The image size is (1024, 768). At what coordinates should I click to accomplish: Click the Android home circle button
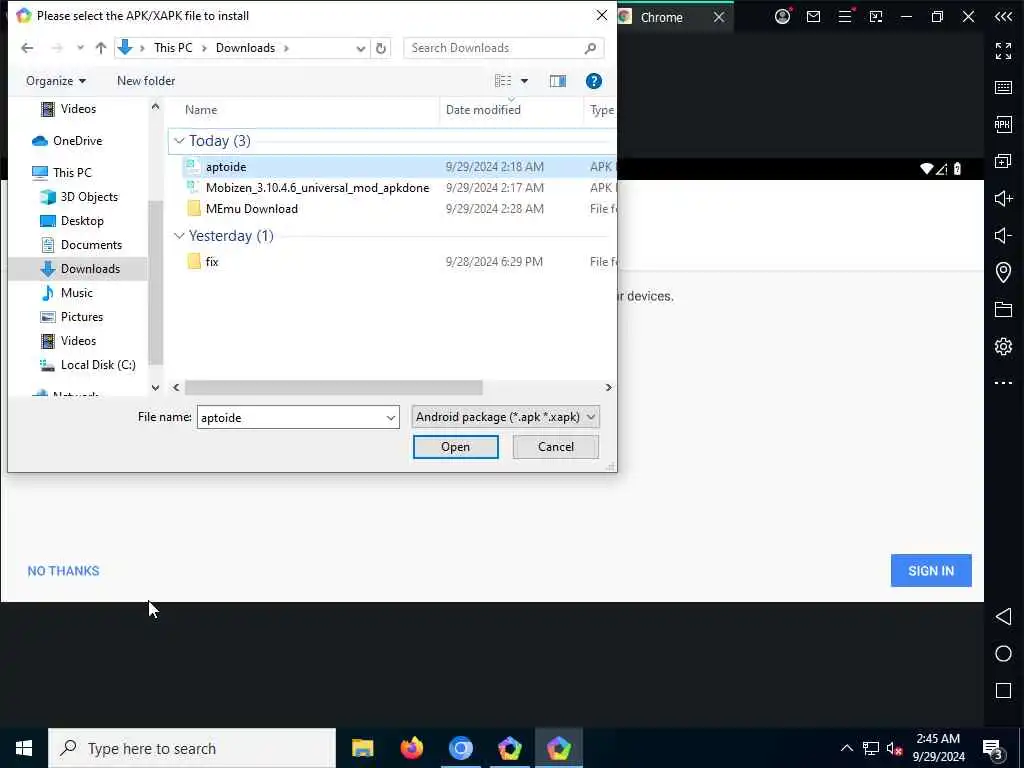[x=1003, y=654]
